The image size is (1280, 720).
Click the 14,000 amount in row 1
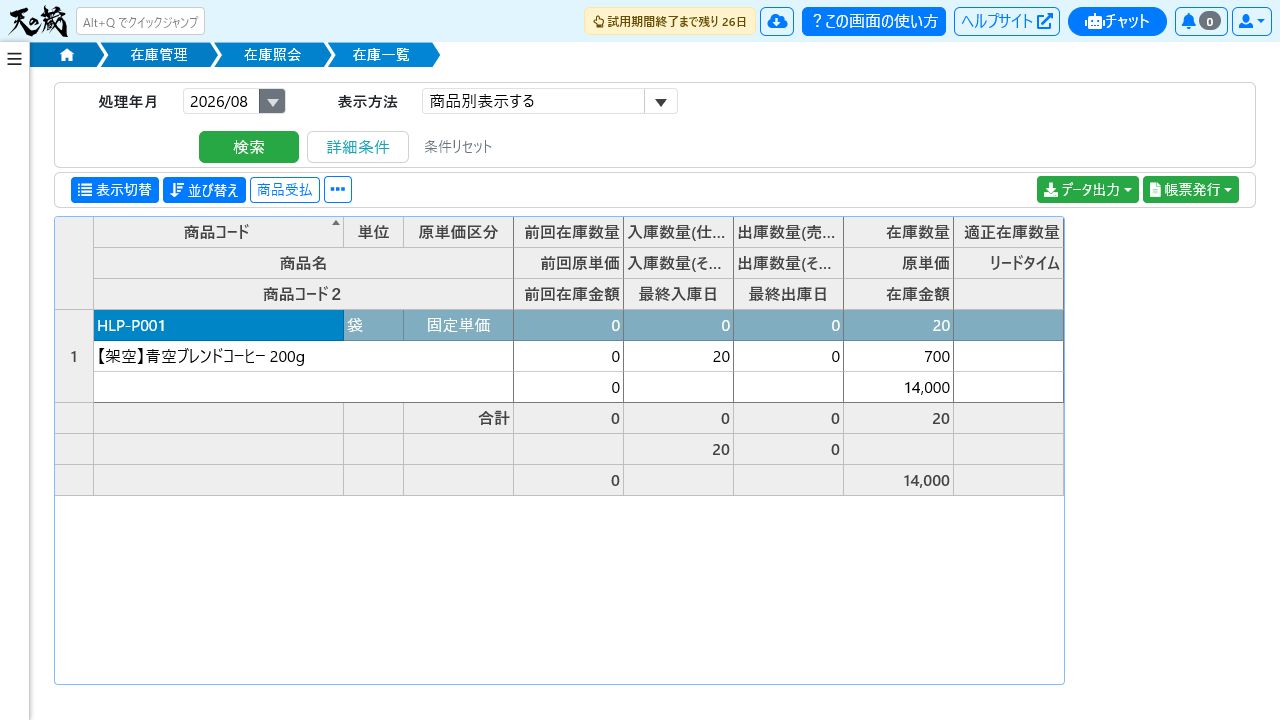pyautogui.click(x=898, y=387)
